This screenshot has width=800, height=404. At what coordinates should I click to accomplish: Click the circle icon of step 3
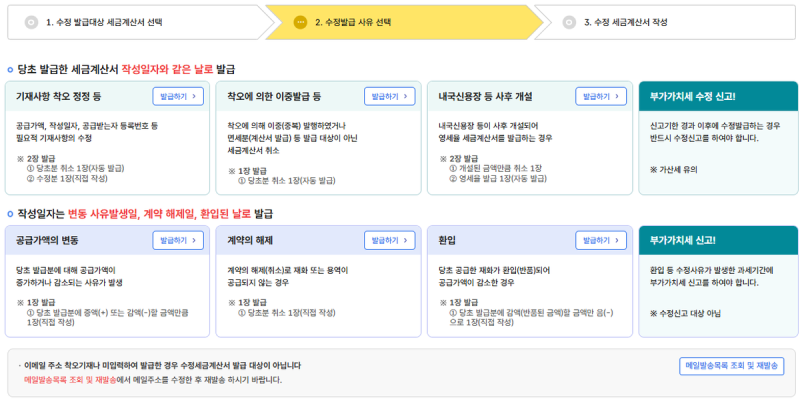point(569,22)
